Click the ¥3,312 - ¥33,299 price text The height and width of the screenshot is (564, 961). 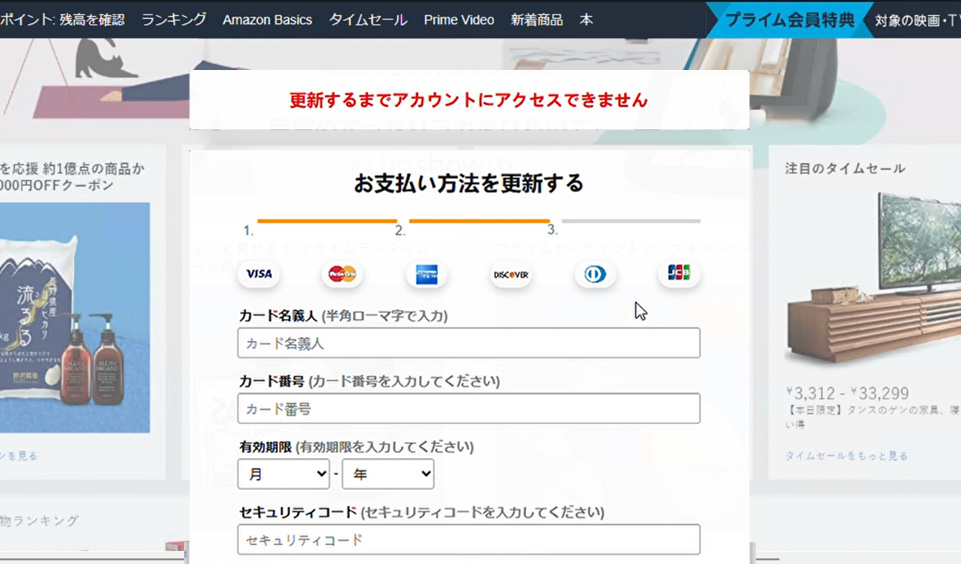coord(847,393)
